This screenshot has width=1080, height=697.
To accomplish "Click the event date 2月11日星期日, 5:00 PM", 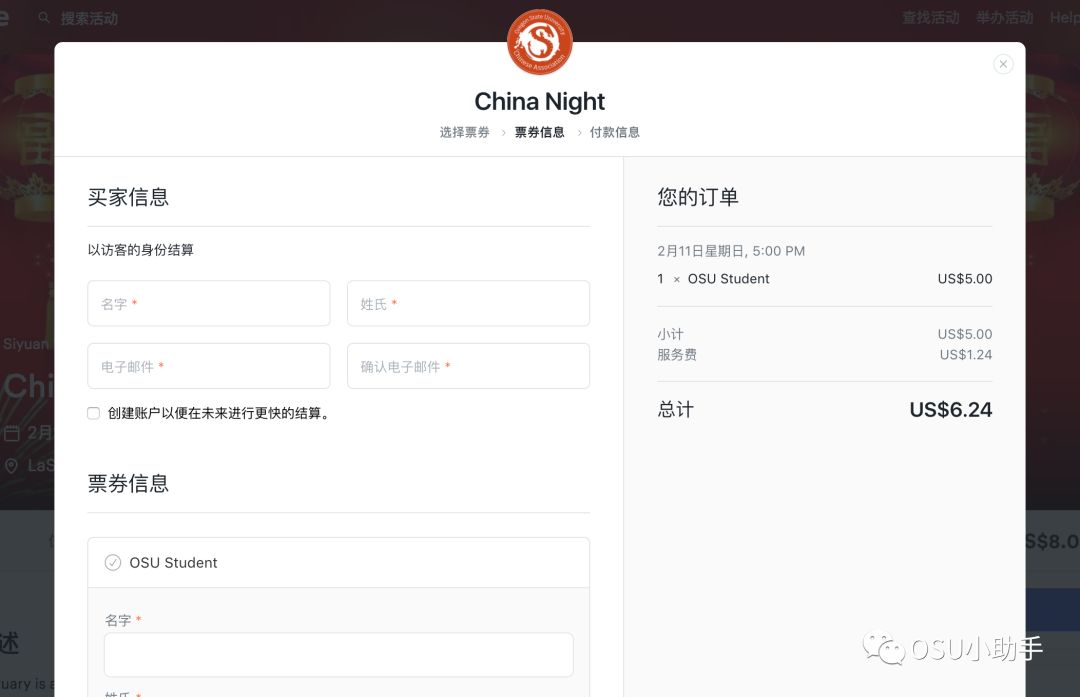I will tap(731, 251).
